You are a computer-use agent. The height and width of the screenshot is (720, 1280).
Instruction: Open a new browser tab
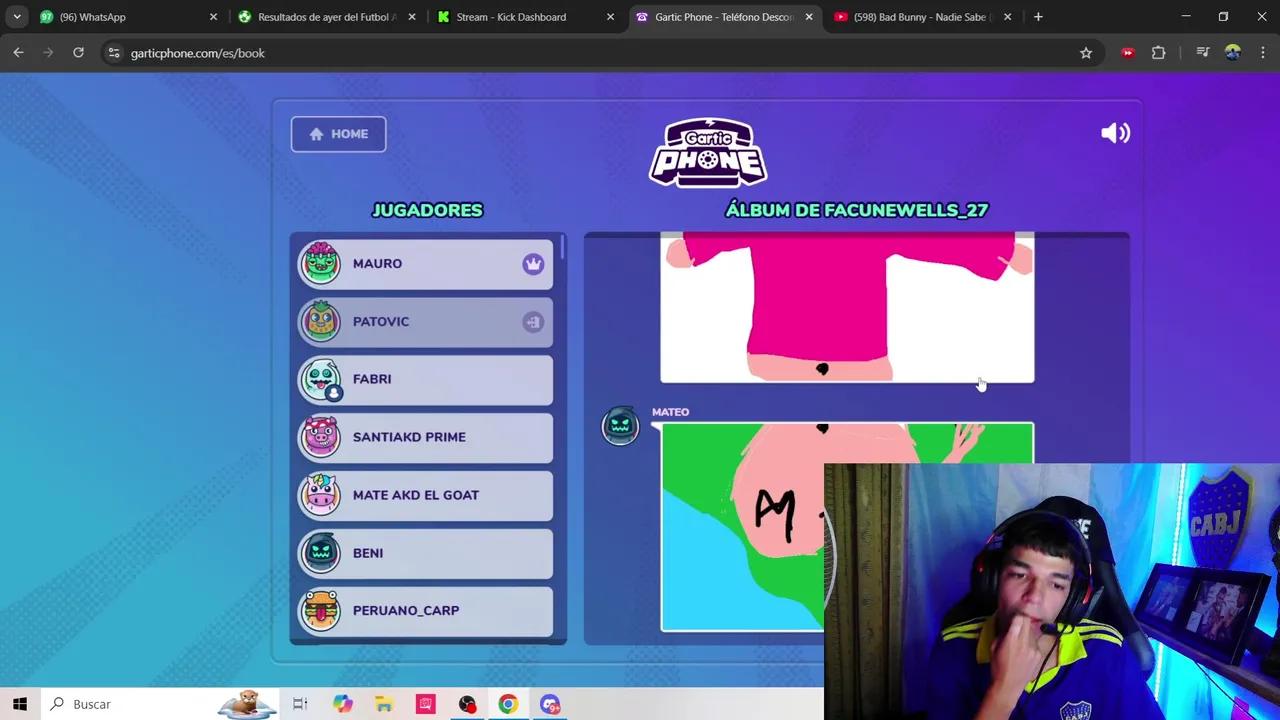(1038, 17)
